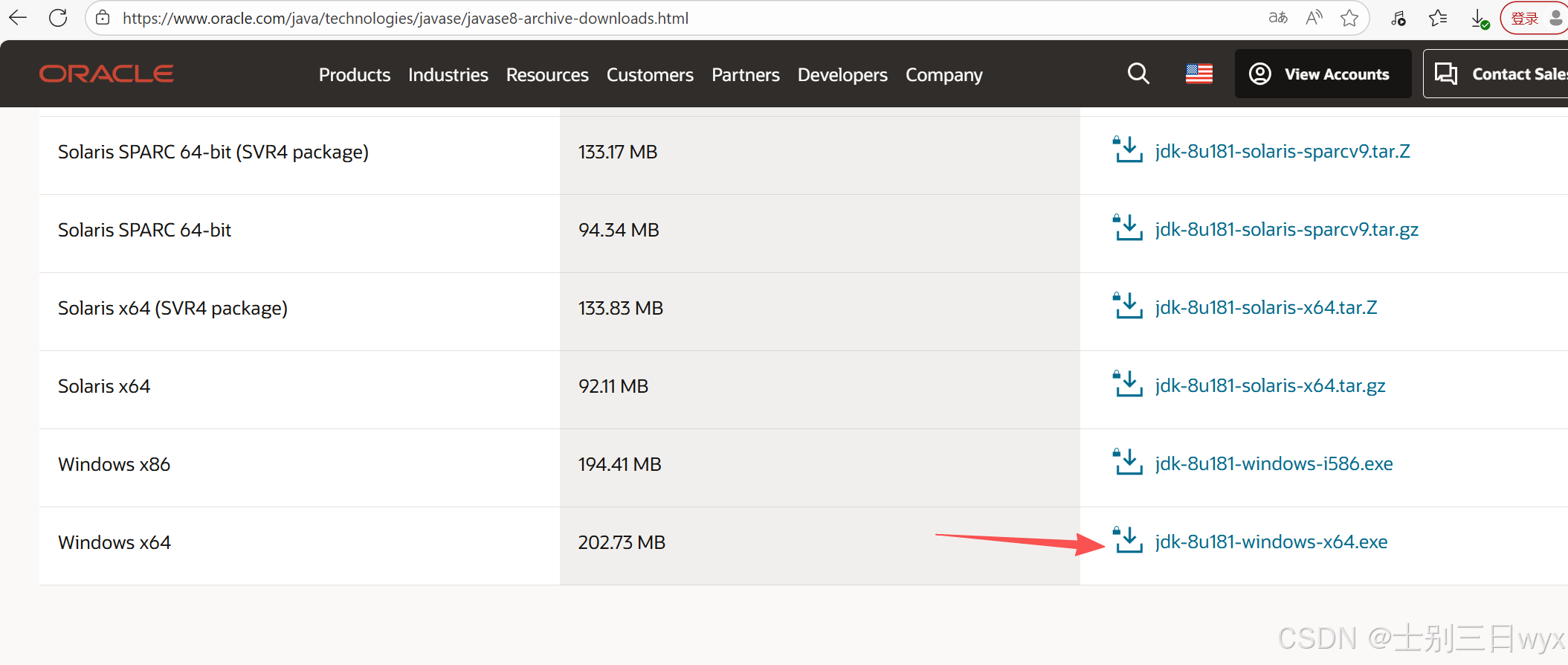
Task: Open the jdk-8u181-solaris-x64.tar.Z link
Action: (1266, 307)
